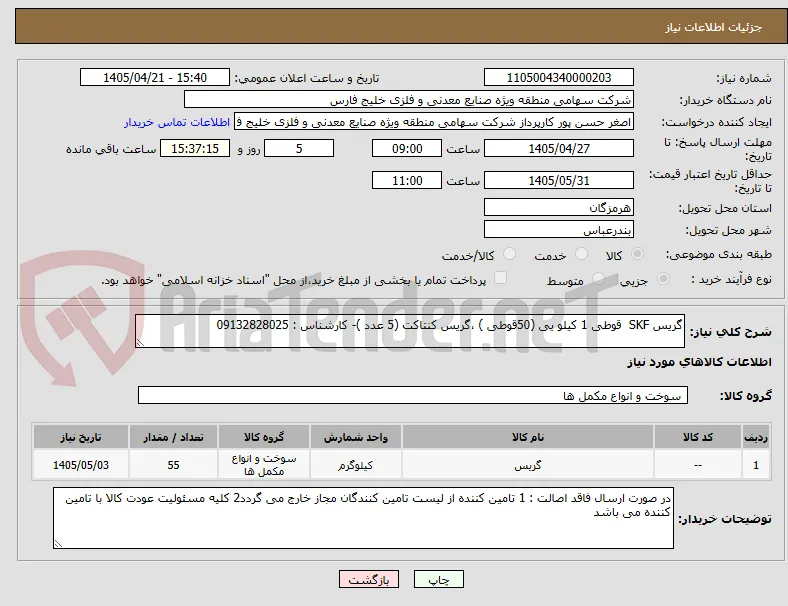Click the general description text area
Image resolution: width=788 pixels, height=606 pixels.
(x=410, y=331)
